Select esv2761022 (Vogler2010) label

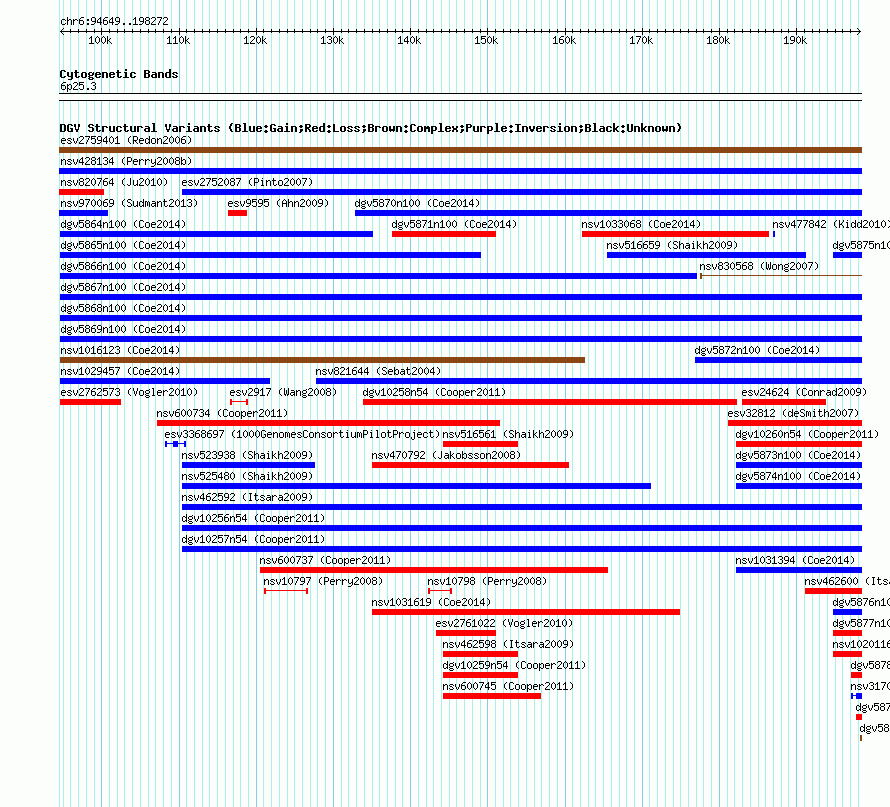(504, 623)
